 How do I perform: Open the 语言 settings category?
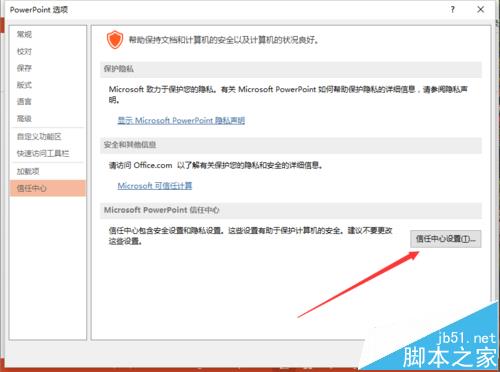tap(24, 101)
